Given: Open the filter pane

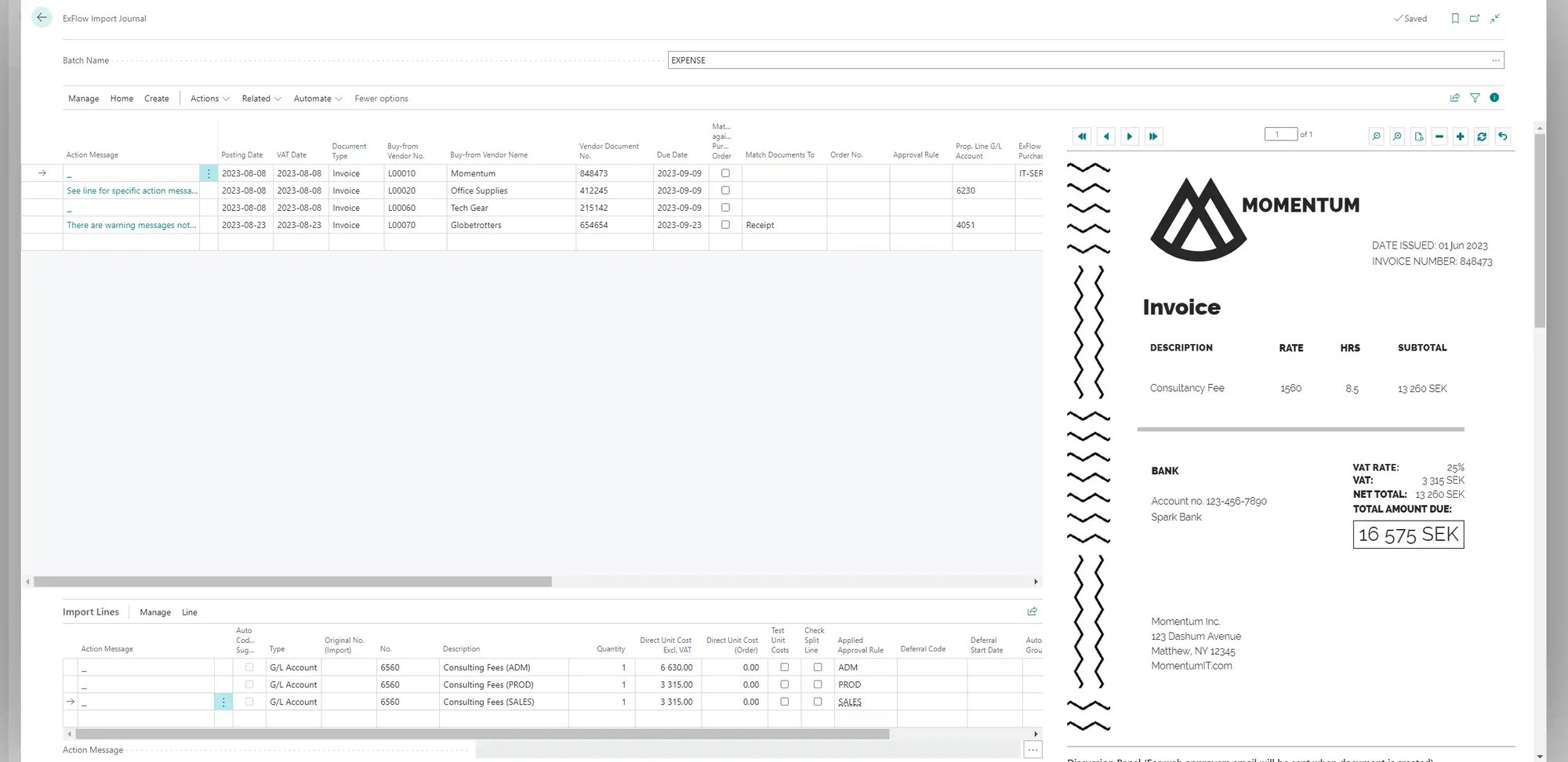Looking at the screenshot, I should coord(1475,98).
